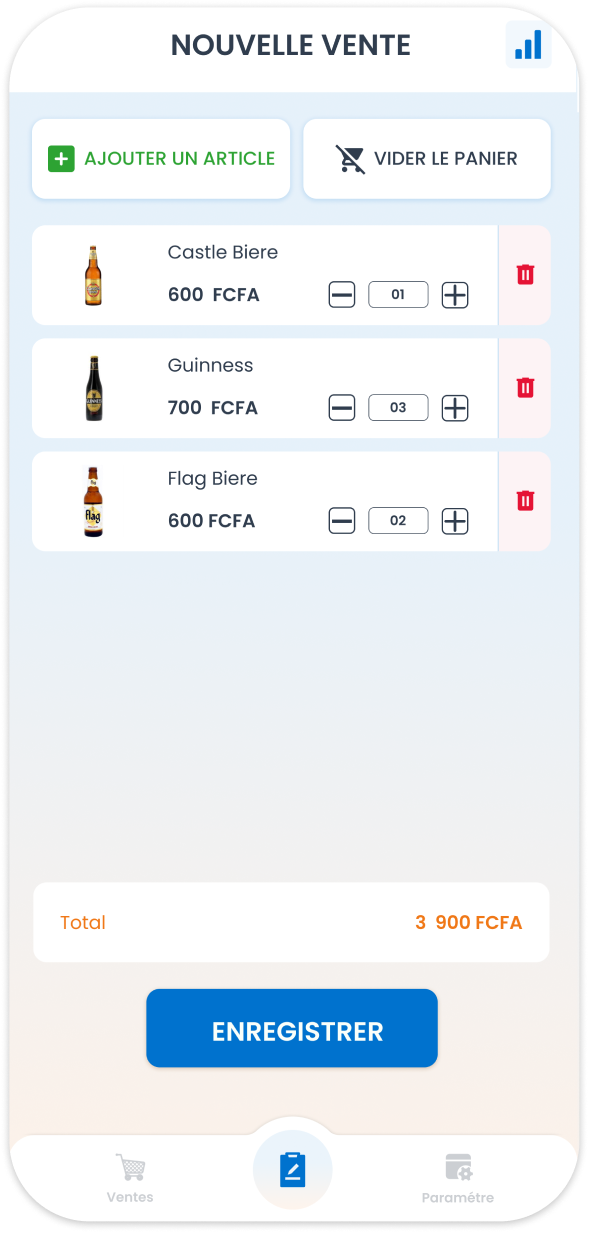Decrease Castle Biere quantity with minus
This screenshot has width=589, height=1233.
[x=342, y=295]
